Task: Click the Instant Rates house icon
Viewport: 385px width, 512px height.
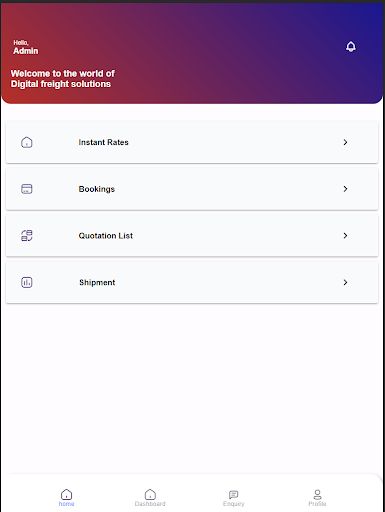Action: (27, 142)
